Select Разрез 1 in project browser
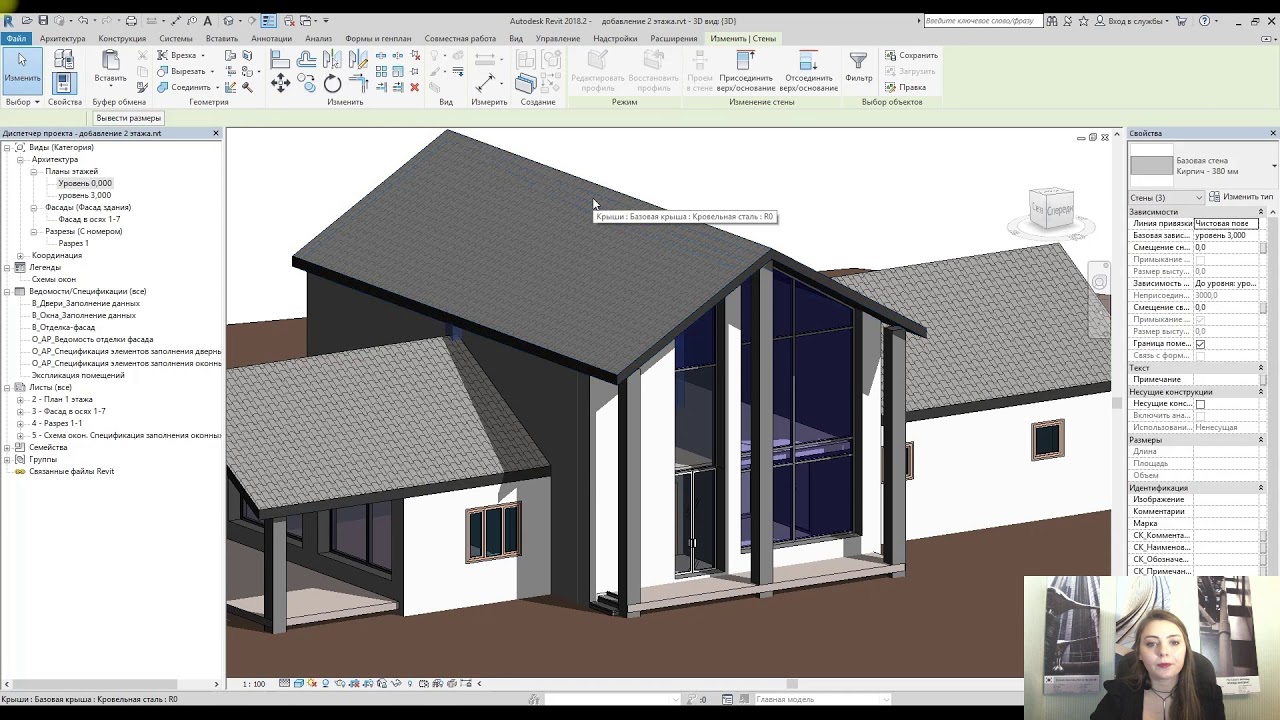 73,244
